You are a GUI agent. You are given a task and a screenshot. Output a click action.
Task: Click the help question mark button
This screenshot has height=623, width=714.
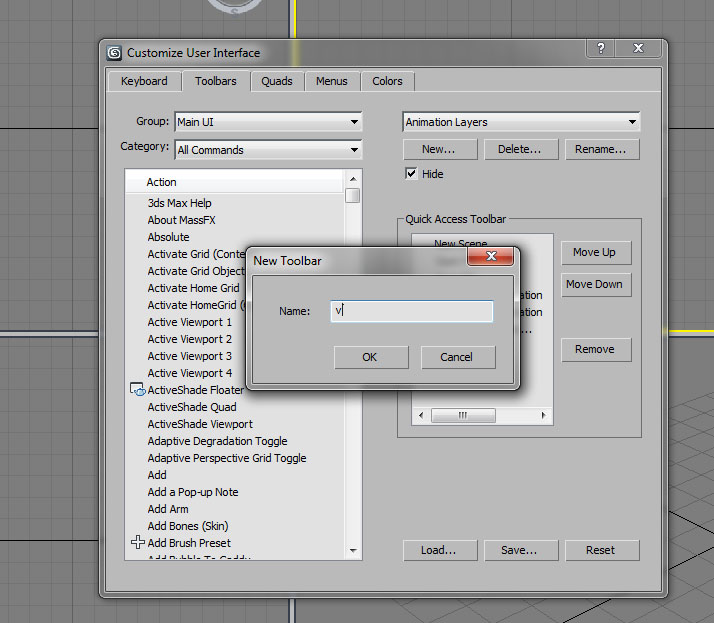coord(601,49)
